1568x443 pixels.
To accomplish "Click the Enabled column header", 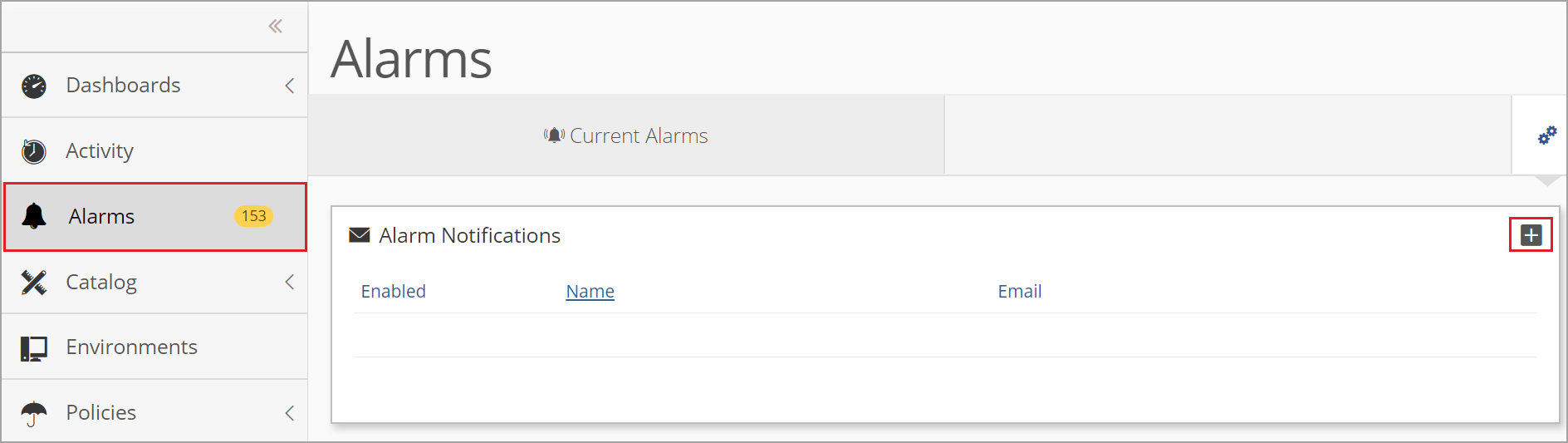I will point(394,292).
